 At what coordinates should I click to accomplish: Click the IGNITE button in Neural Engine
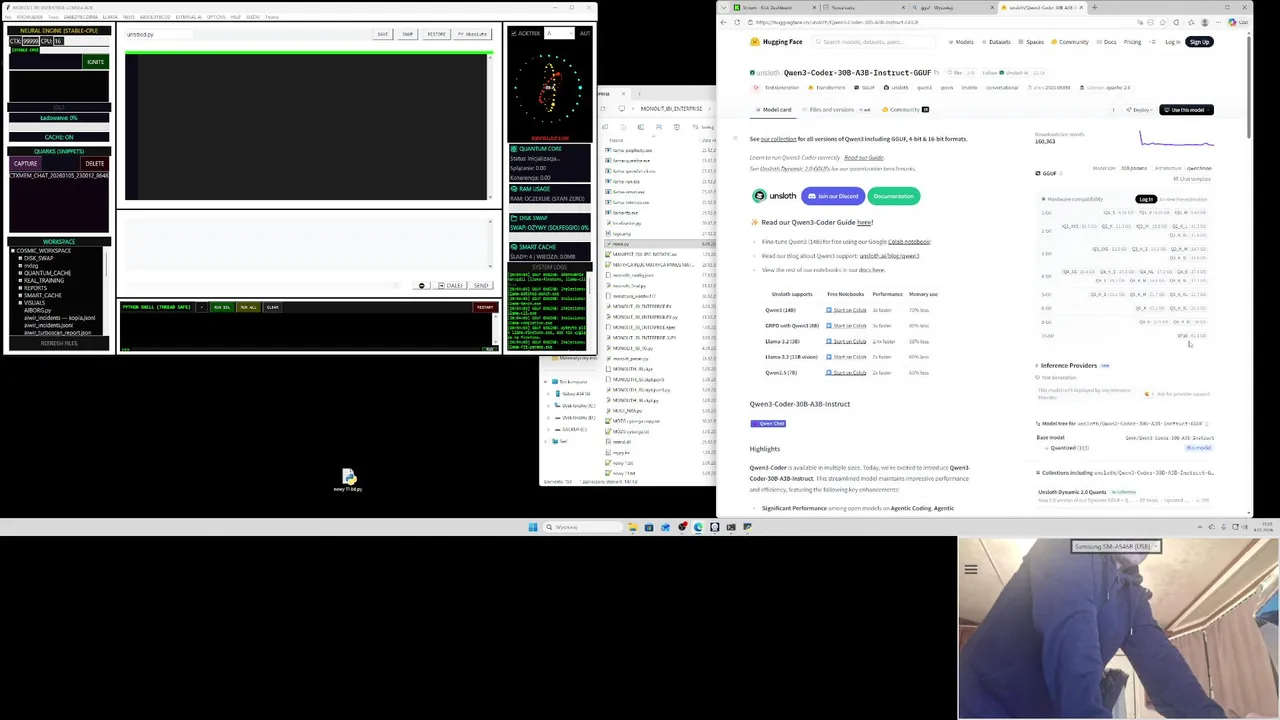[x=95, y=62]
